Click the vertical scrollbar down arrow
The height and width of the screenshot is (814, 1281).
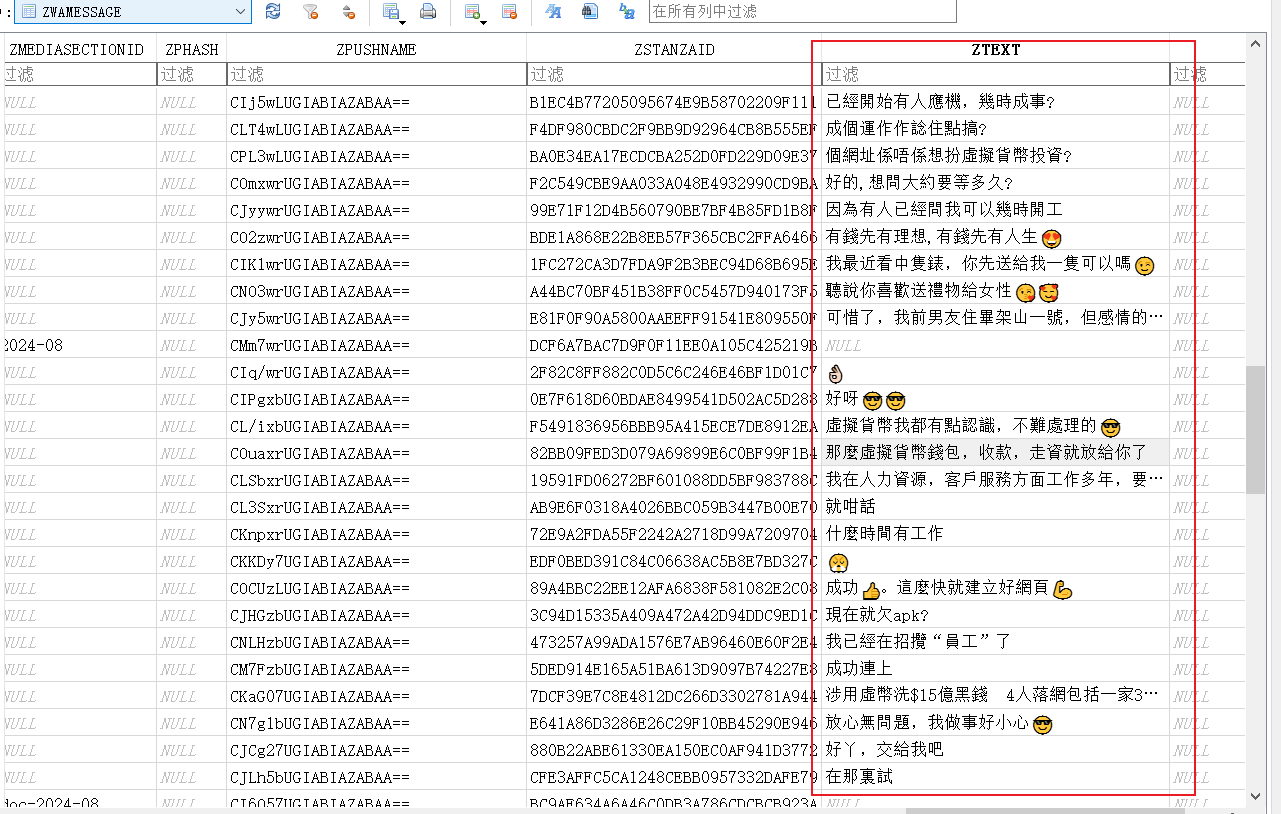coord(1256,796)
